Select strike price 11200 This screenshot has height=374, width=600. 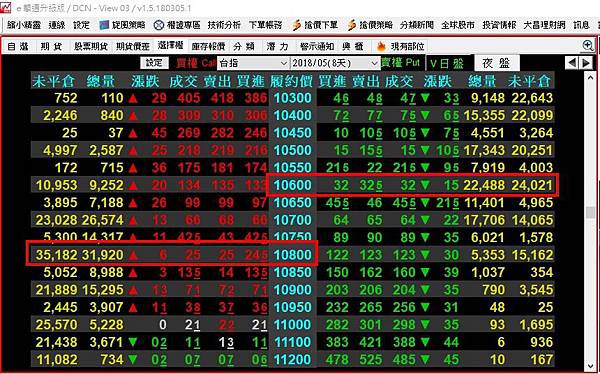click(293, 360)
